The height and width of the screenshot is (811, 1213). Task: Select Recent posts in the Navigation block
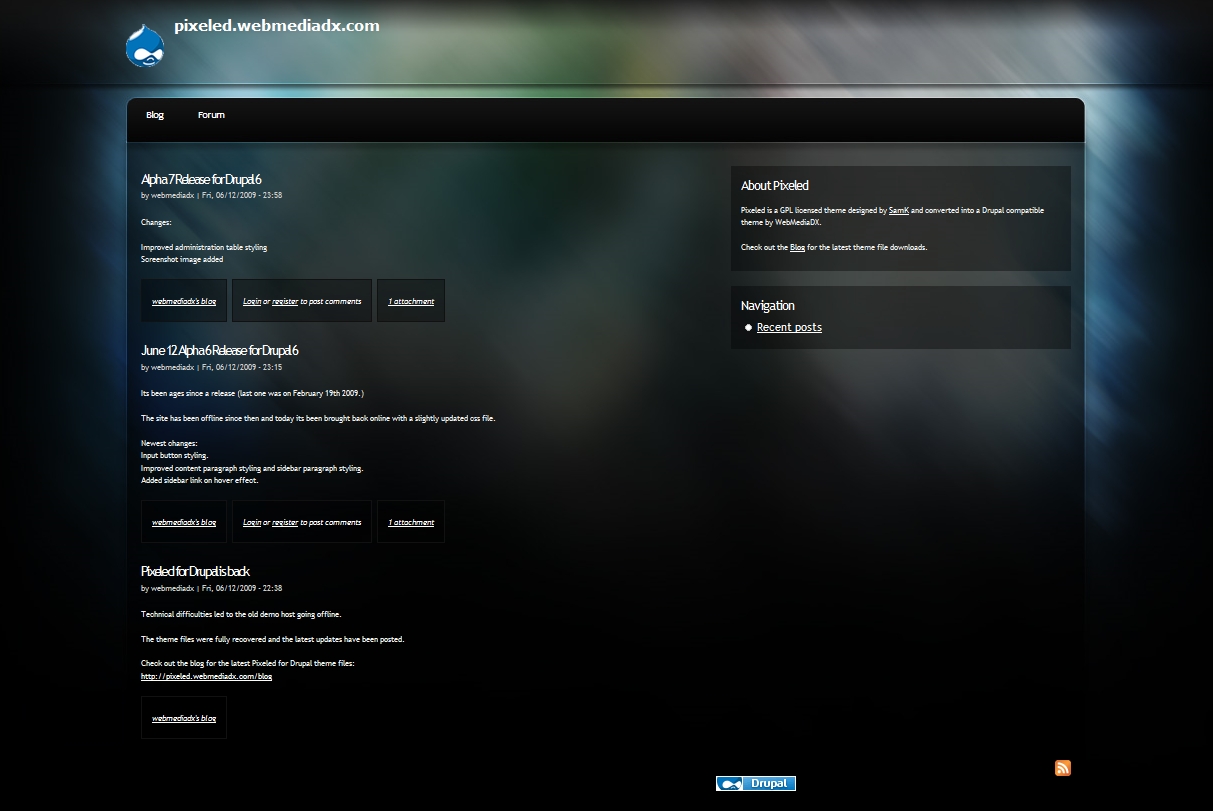click(x=789, y=328)
